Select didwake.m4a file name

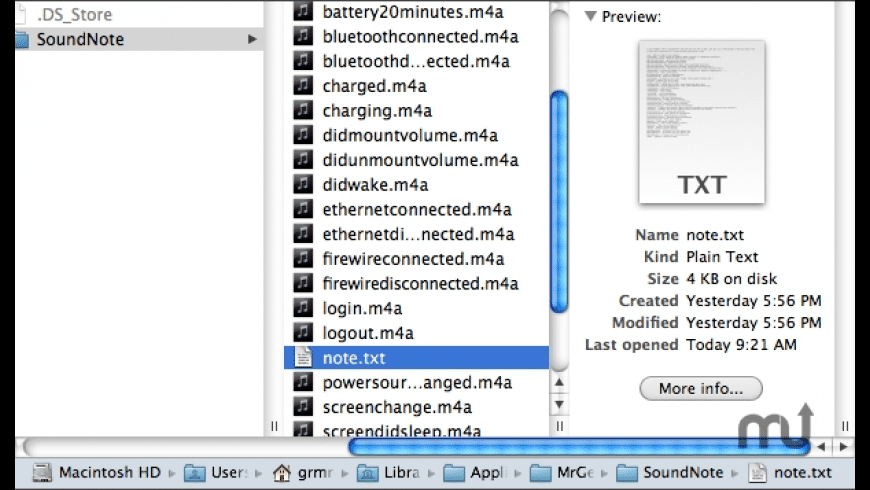pyautogui.click(x=376, y=185)
